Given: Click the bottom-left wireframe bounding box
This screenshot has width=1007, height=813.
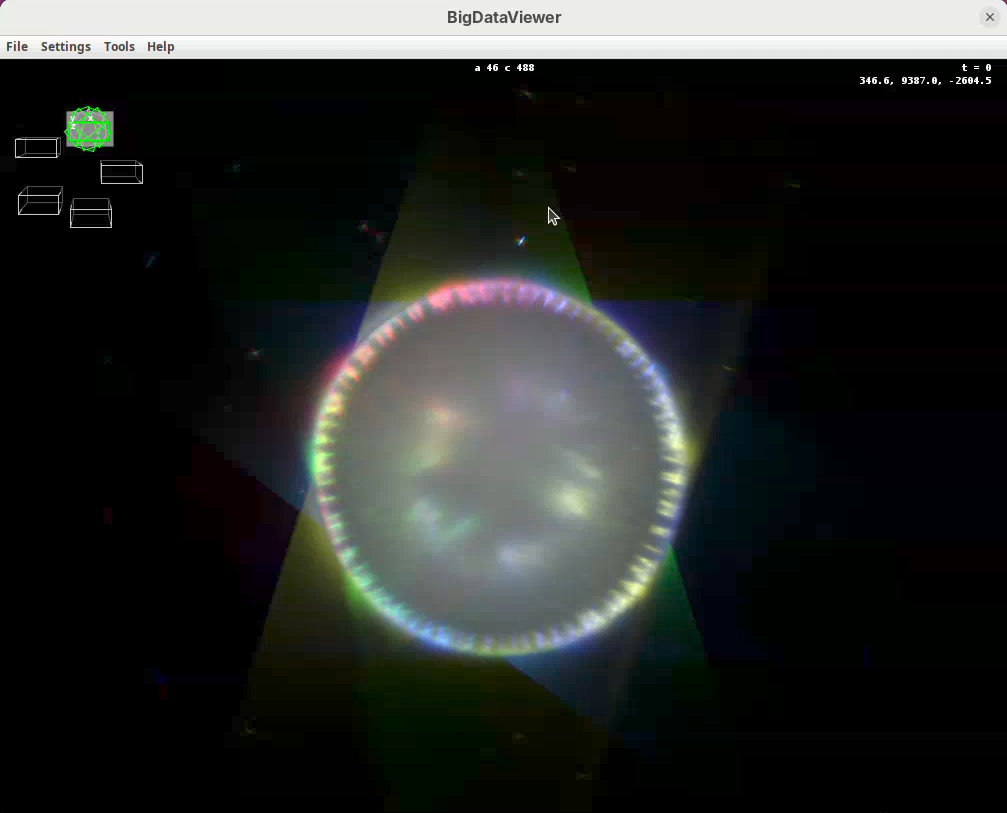Looking at the screenshot, I should pos(40,201).
